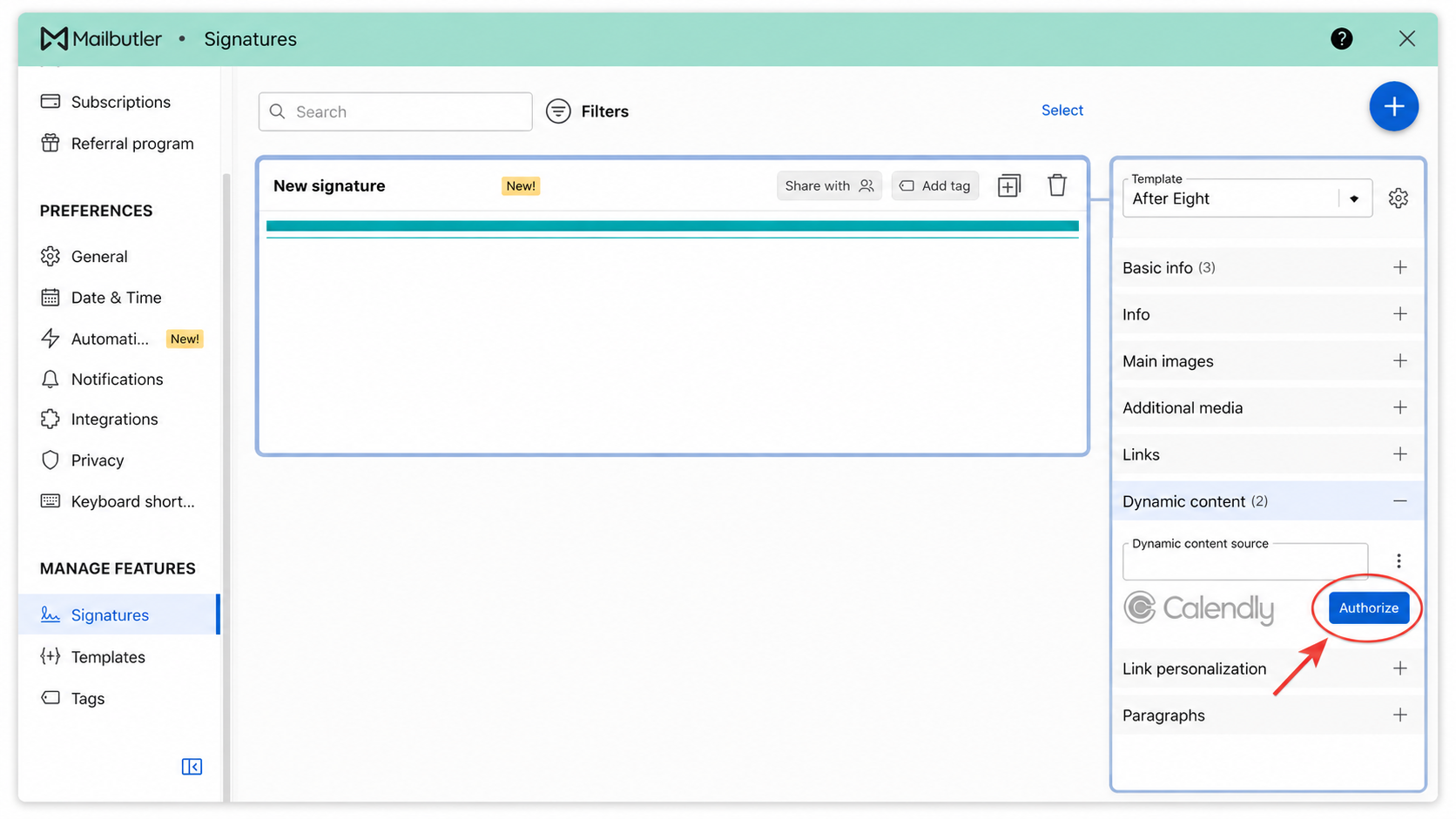Click the Share with button

point(829,185)
